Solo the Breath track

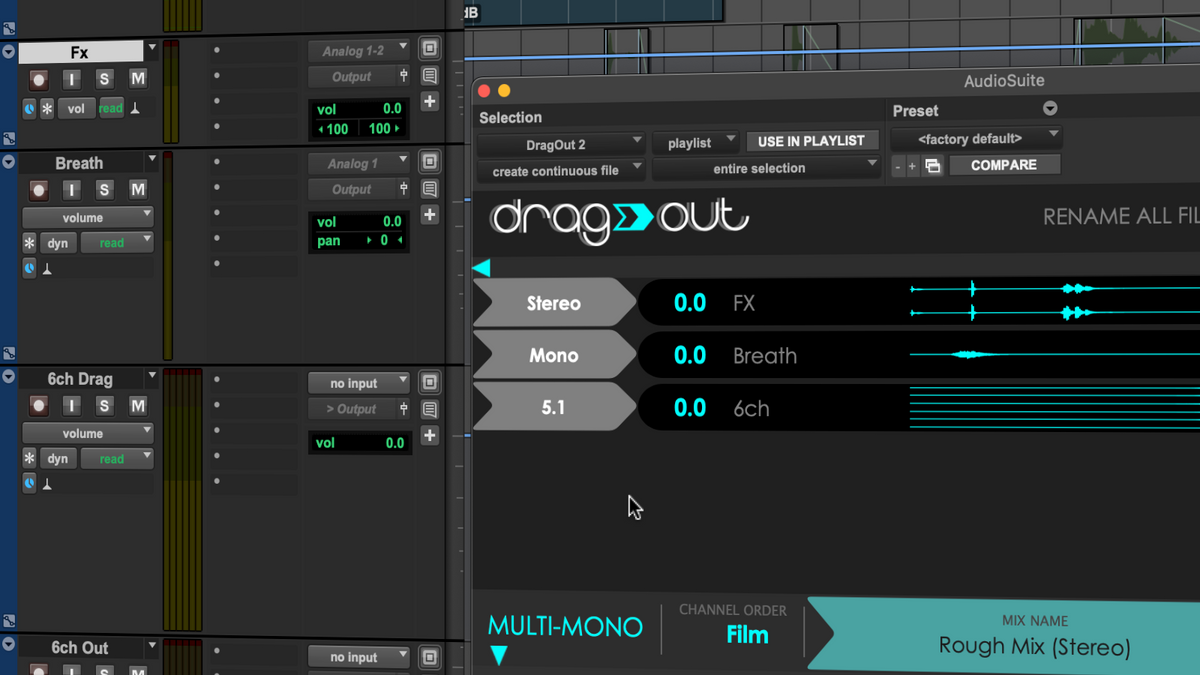[x=104, y=189]
